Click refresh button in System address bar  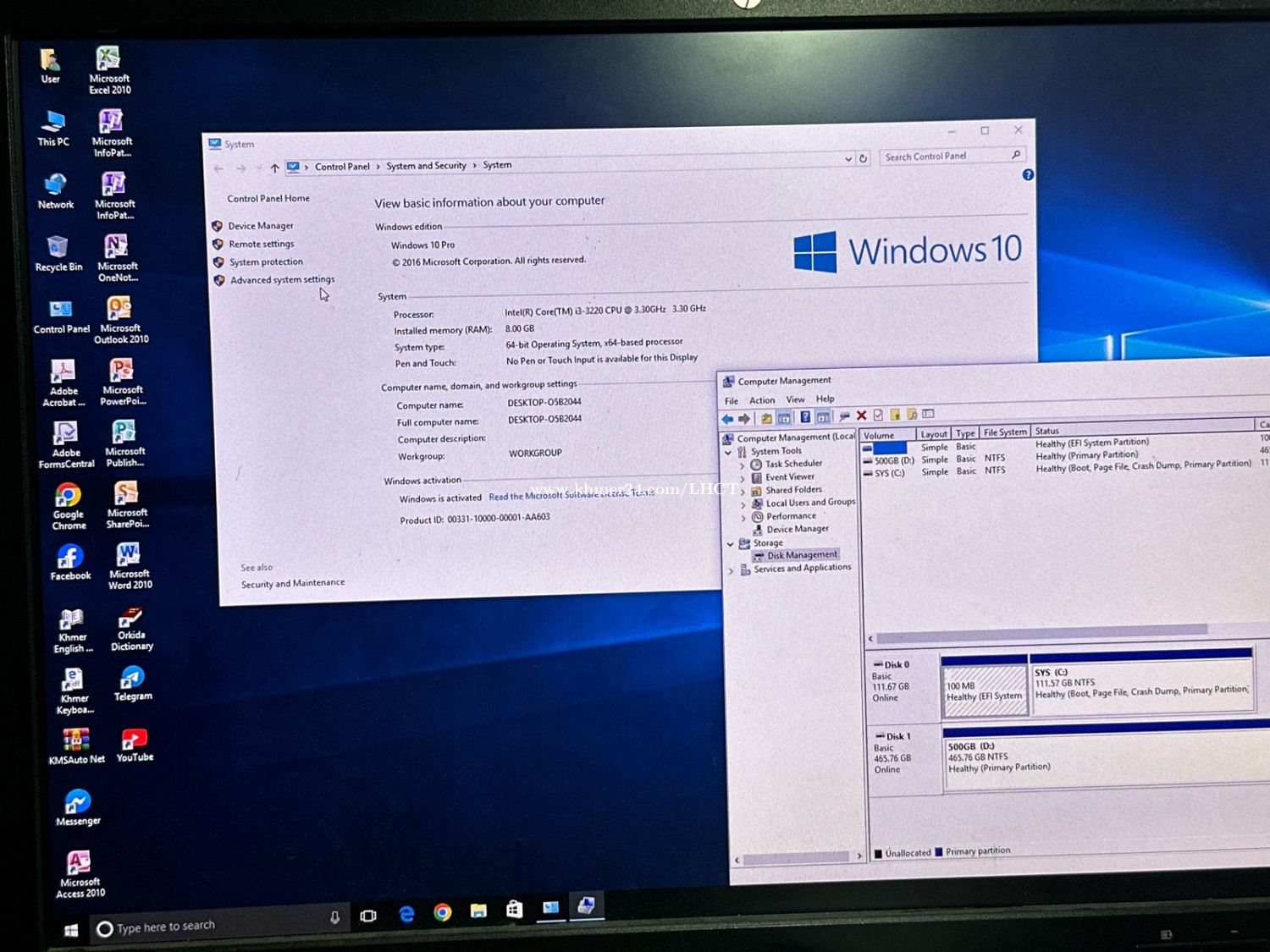pos(863,158)
